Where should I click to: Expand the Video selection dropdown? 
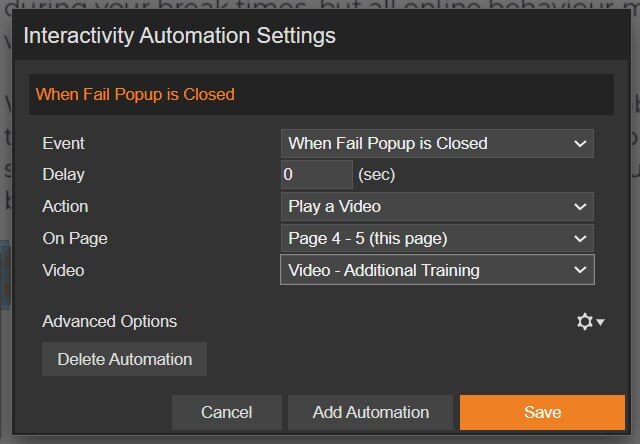[437, 270]
